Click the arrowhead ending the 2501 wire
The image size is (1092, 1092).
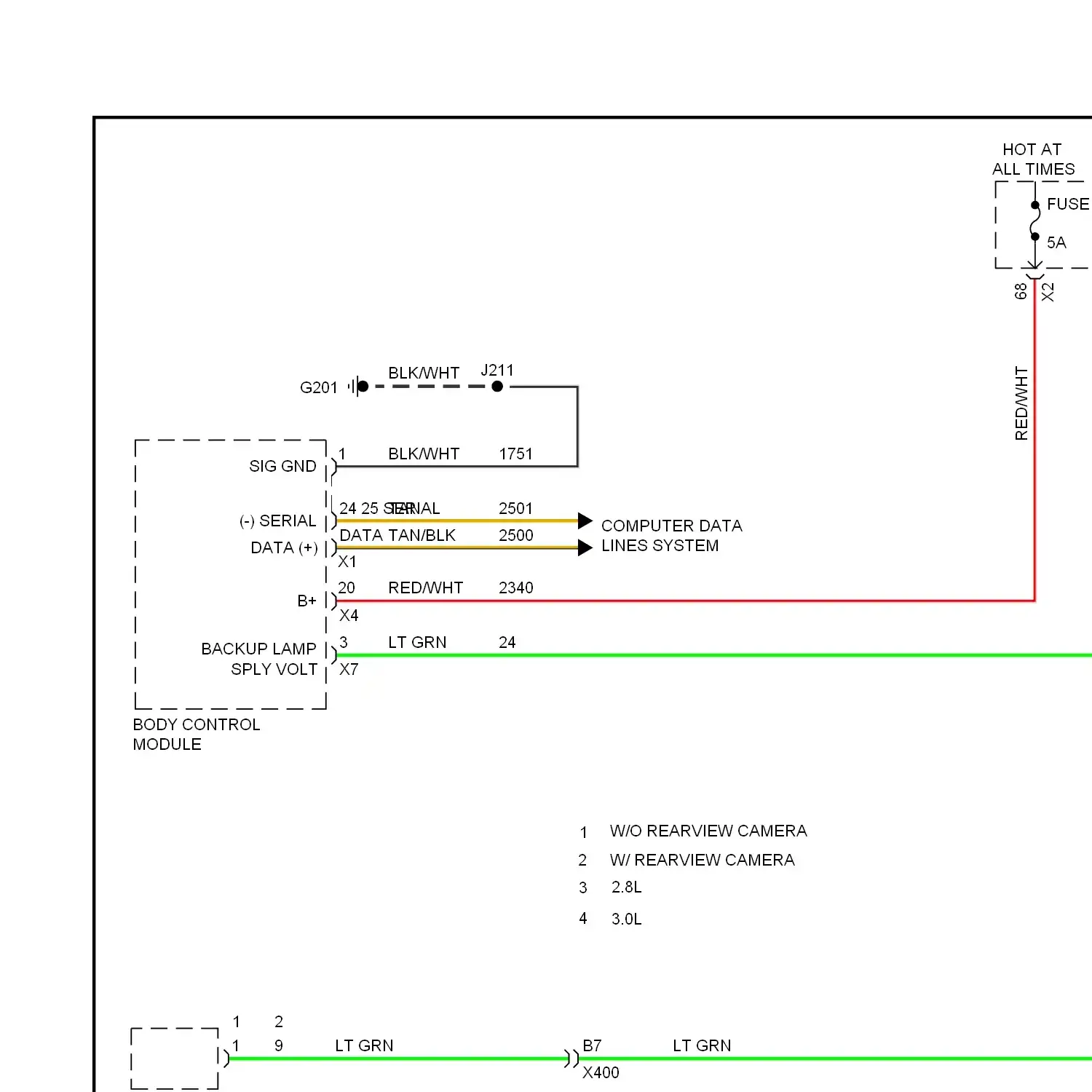click(585, 521)
